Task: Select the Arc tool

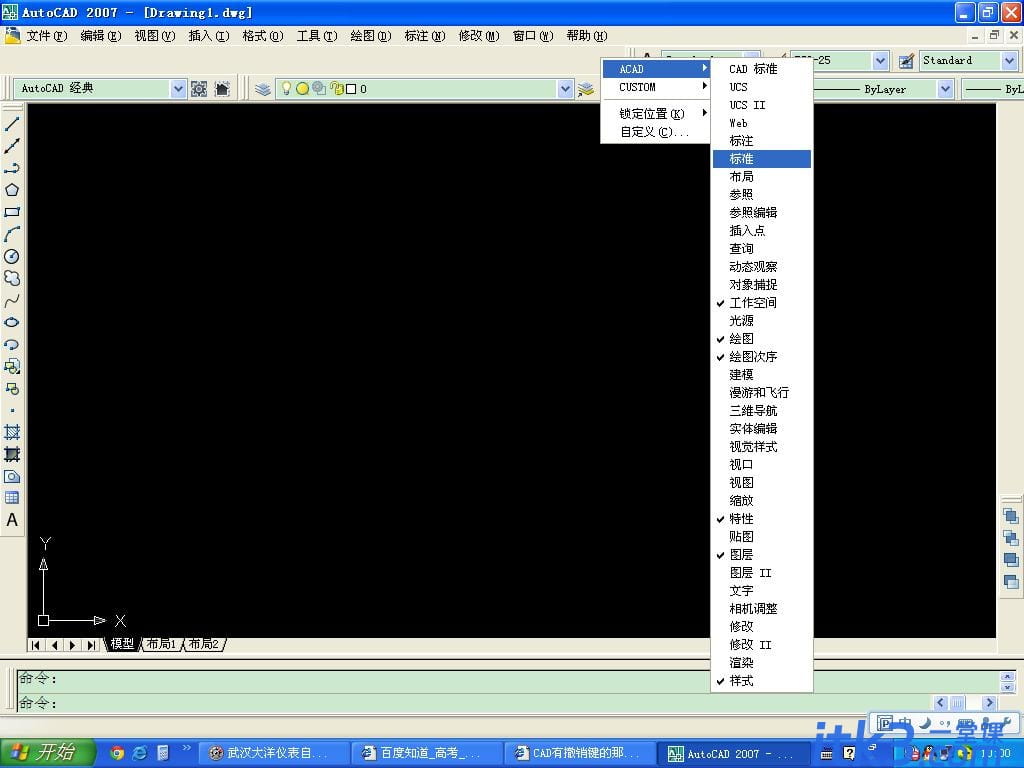Action: pos(12,234)
